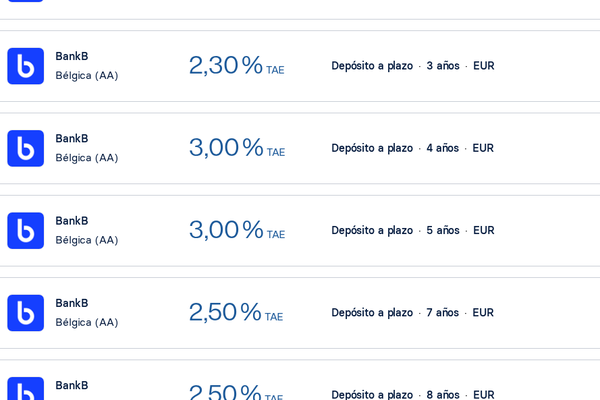Click BankB logo in 4 años row
Image resolution: width=600 pixels, height=400 pixels.
click(26, 148)
